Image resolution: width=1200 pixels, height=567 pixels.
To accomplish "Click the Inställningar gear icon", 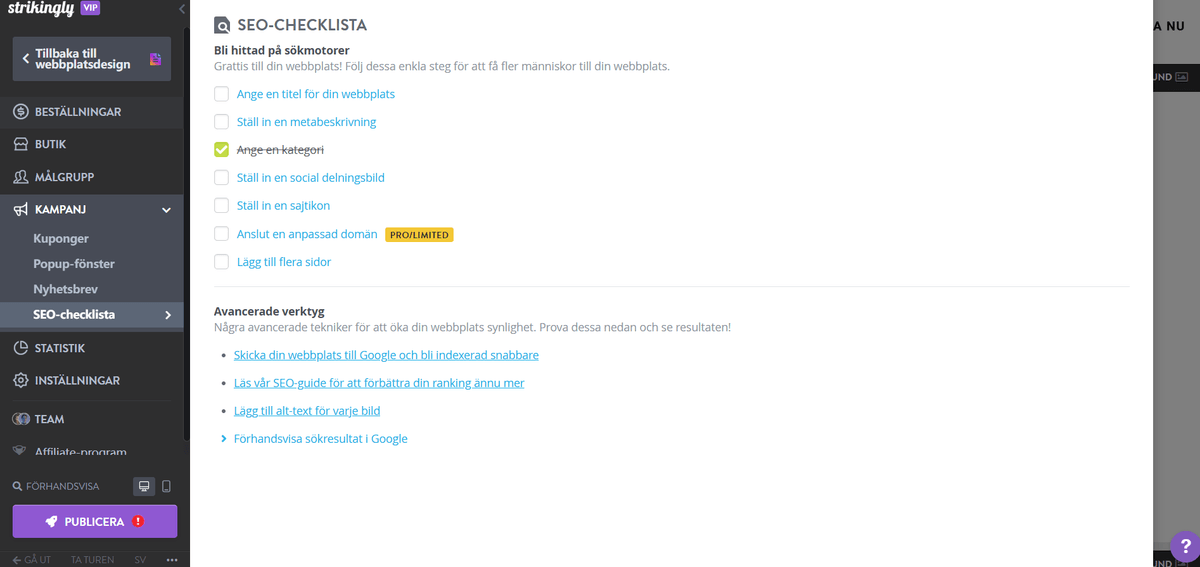I will (21, 381).
